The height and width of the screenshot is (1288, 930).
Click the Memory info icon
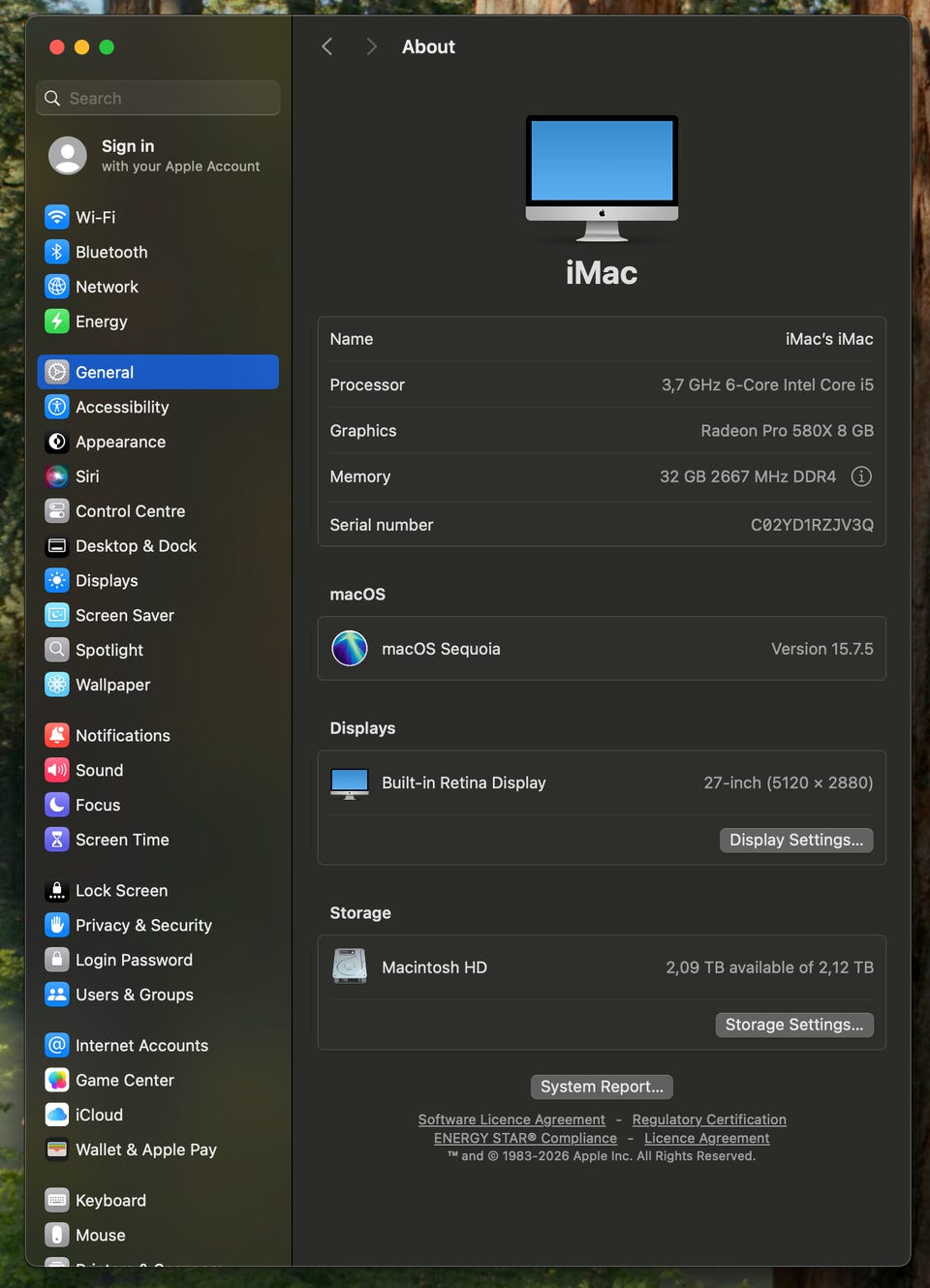click(861, 476)
